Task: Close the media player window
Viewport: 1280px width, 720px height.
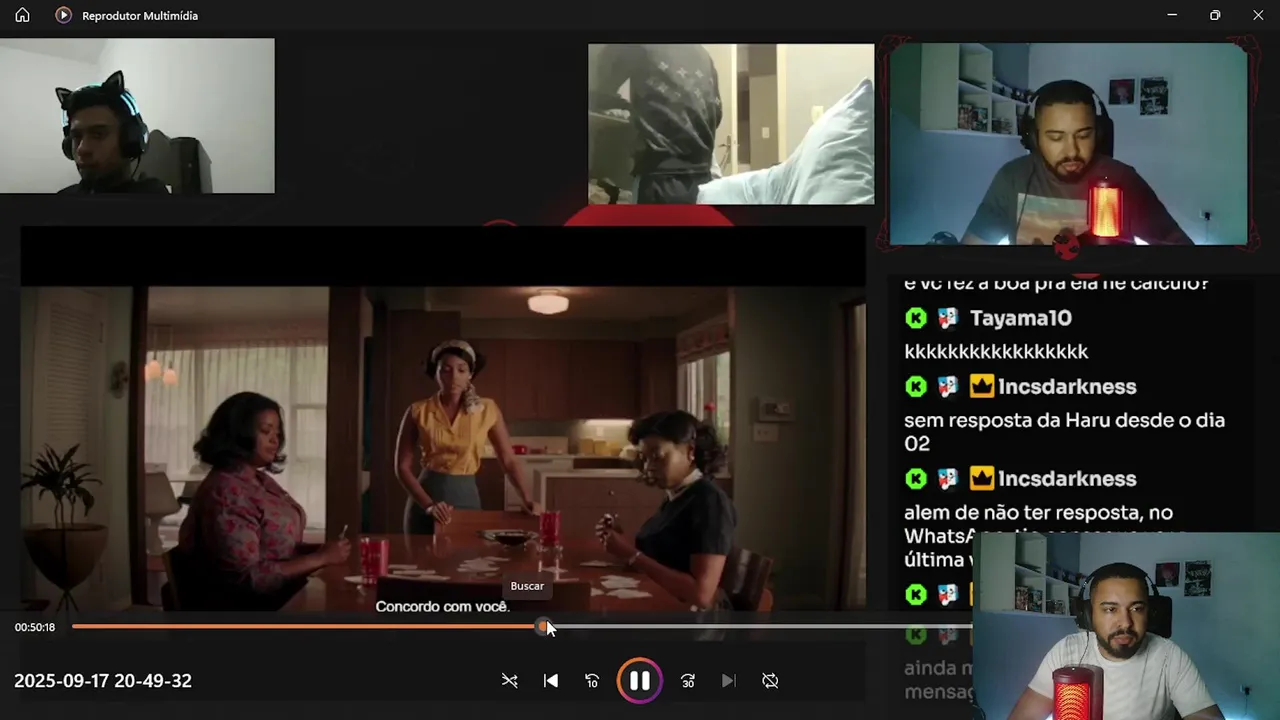Action: point(1258,15)
